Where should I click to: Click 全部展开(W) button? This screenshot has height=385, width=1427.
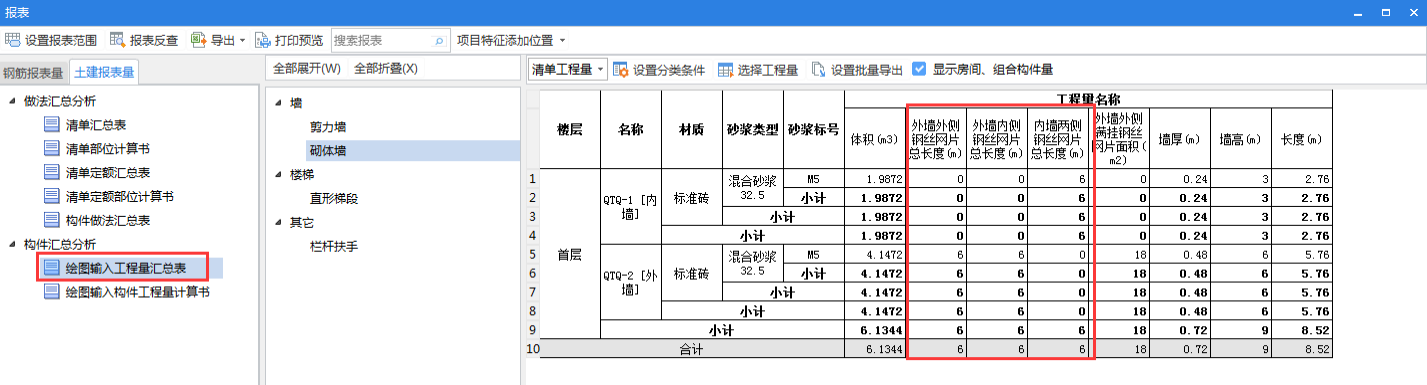point(307,69)
